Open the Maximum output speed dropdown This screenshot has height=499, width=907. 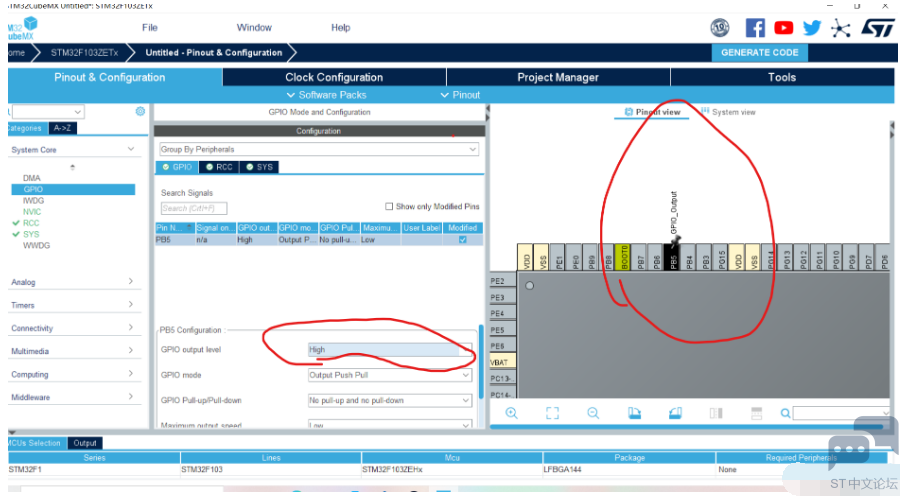click(x=390, y=425)
